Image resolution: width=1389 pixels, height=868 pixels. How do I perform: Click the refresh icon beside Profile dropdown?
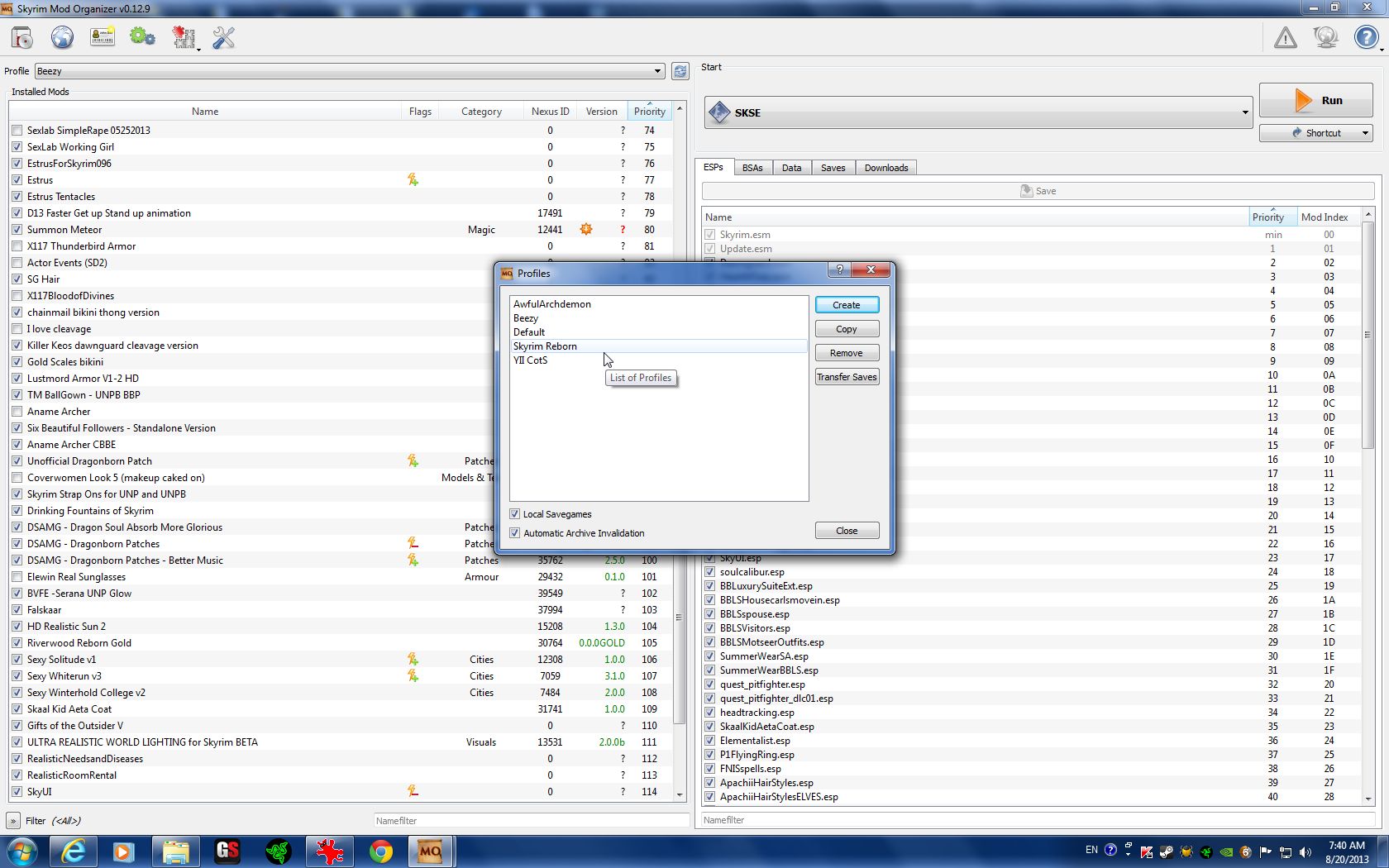680,71
